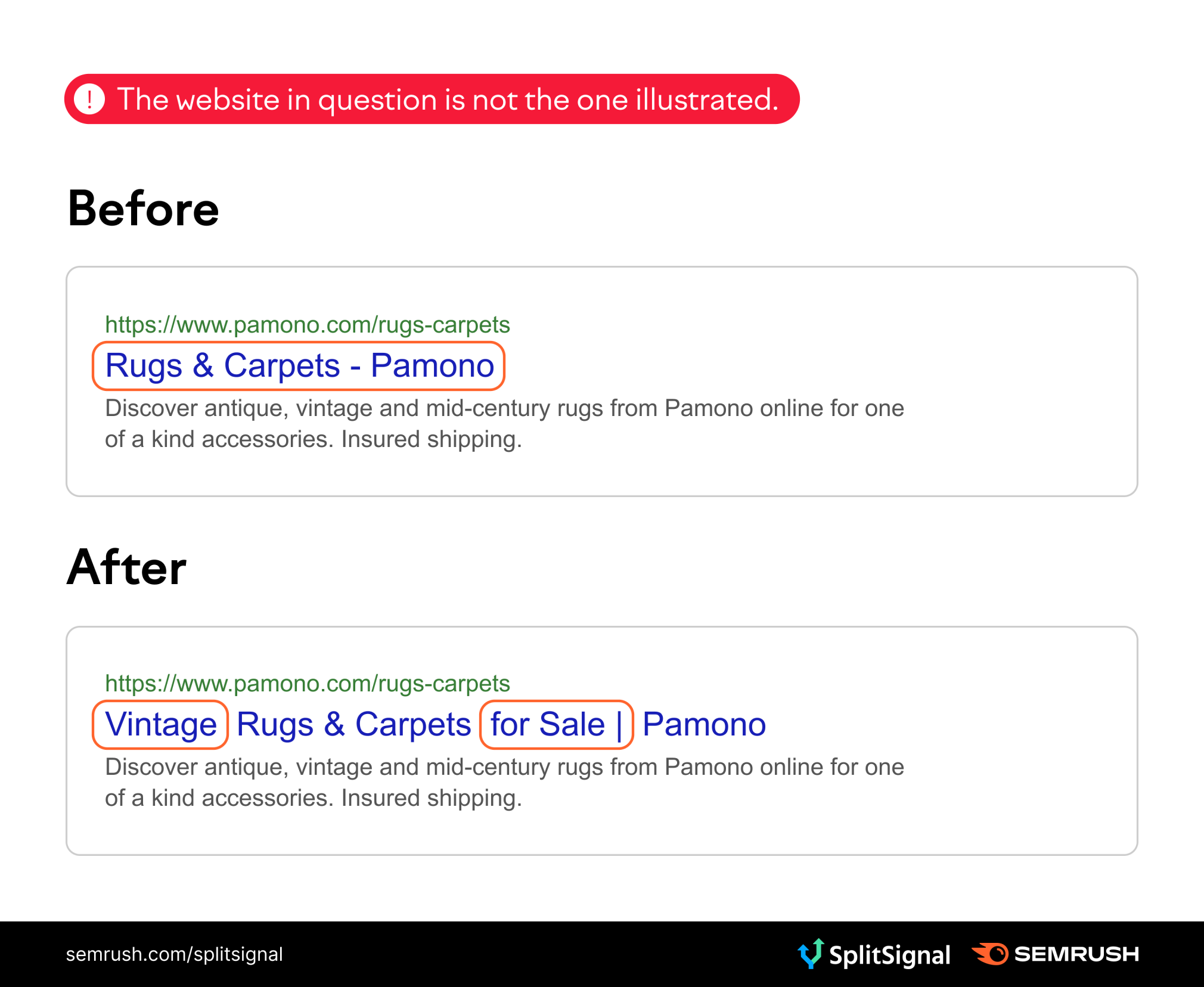Screen dimensions: 1204x987
Task: Click the highlighted 'Vintage' word in After title
Action: pyautogui.click(x=160, y=725)
